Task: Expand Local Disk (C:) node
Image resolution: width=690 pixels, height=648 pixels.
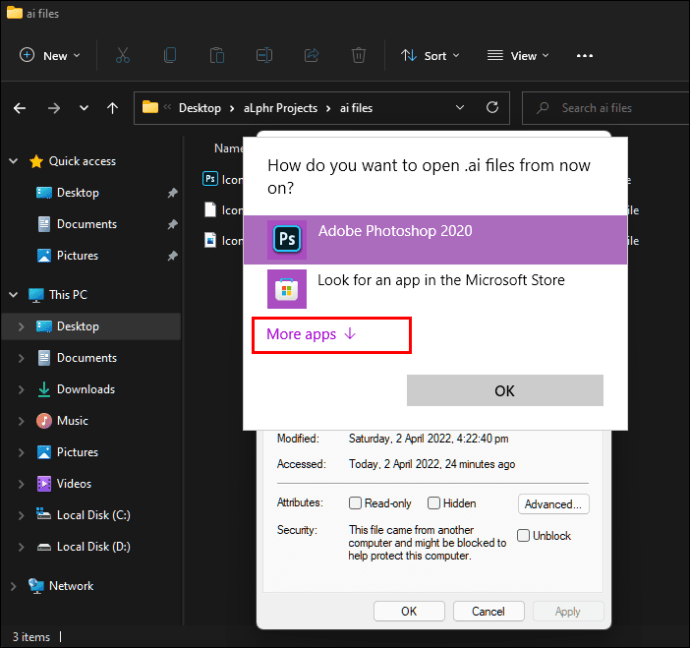Action: 21,515
